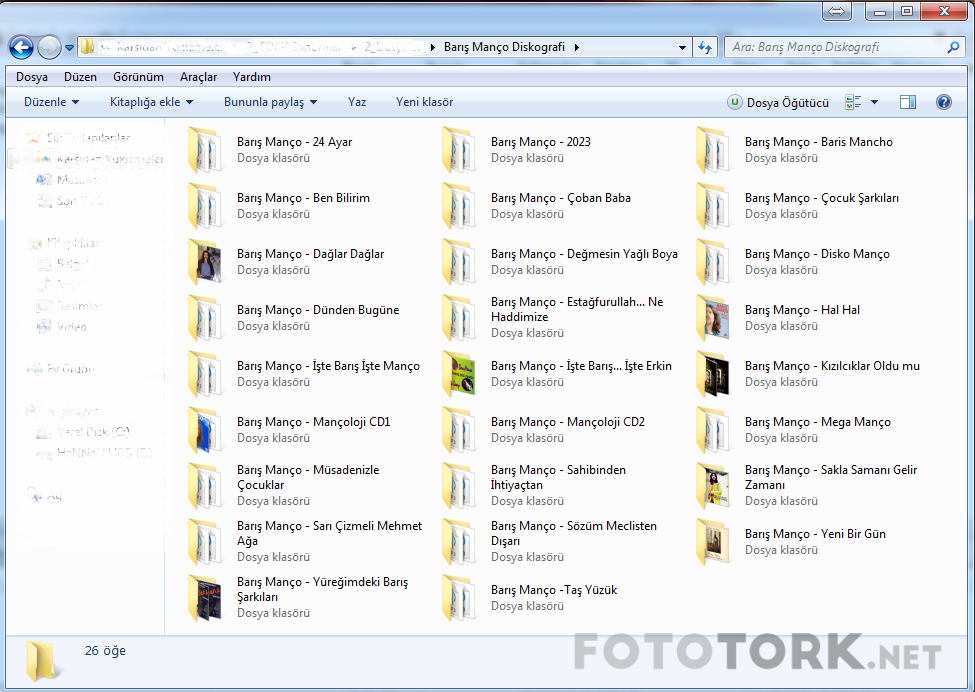Select the Mançoloji CD1 folder icon
This screenshot has height=692, width=975.
205,429
